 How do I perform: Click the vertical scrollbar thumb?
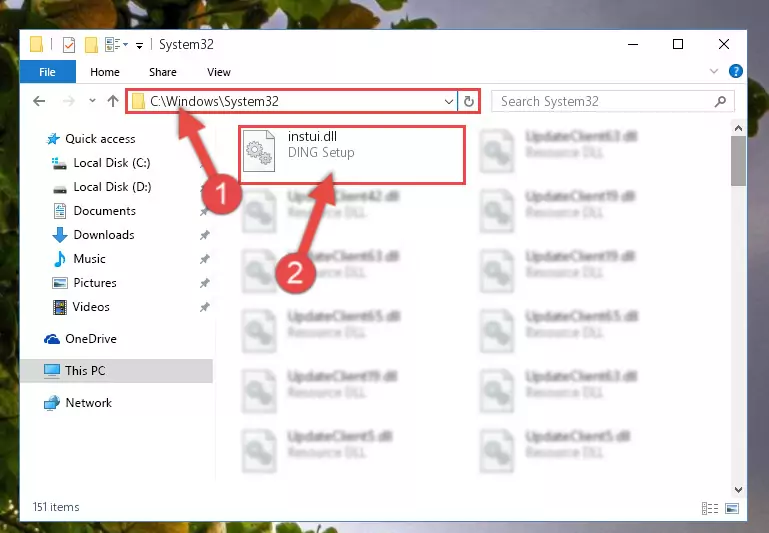738,161
